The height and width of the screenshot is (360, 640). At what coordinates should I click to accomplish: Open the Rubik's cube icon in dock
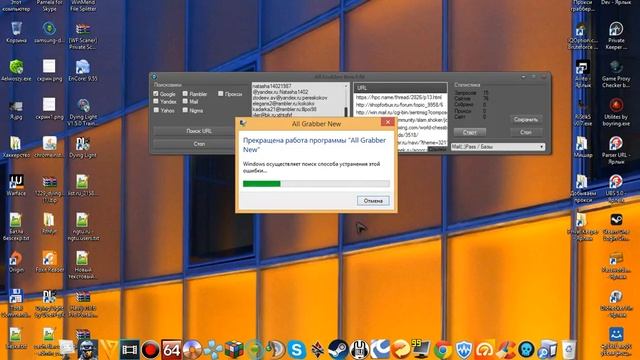[x=234, y=350]
